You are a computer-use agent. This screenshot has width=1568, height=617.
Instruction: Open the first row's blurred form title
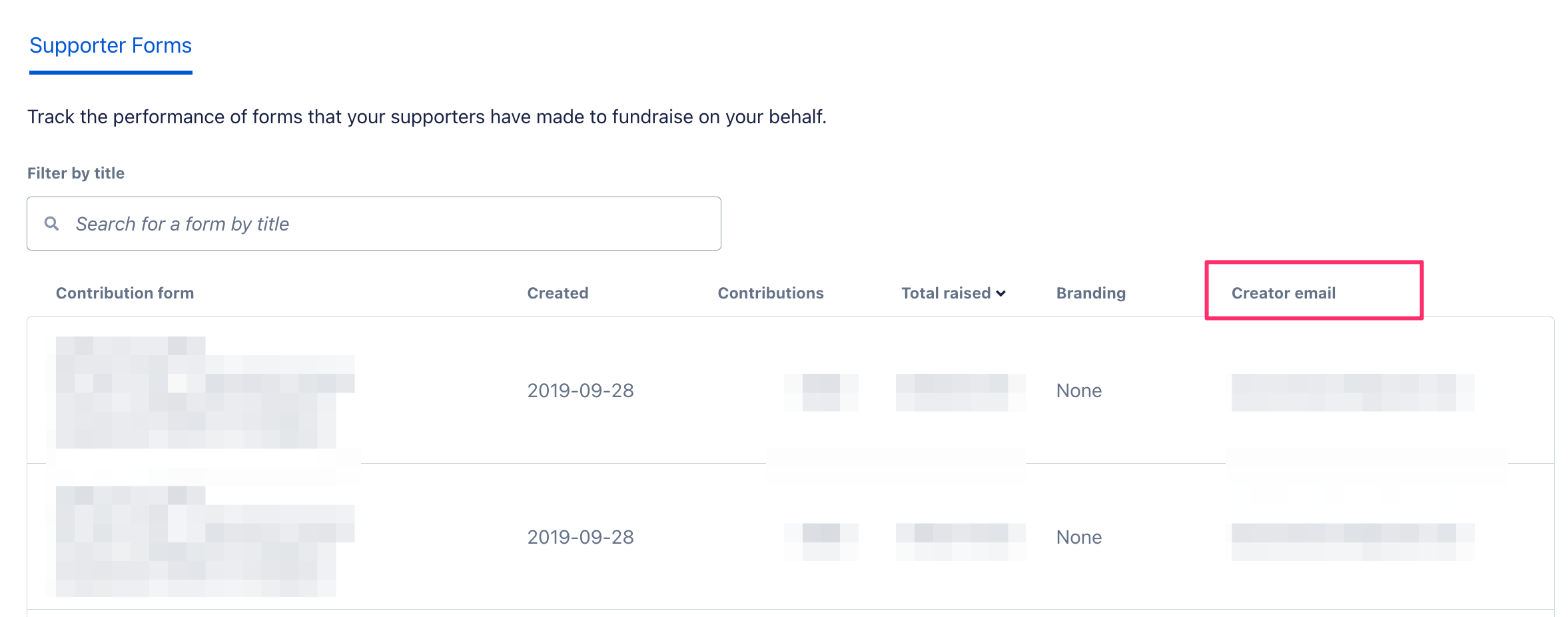pos(200,392)
